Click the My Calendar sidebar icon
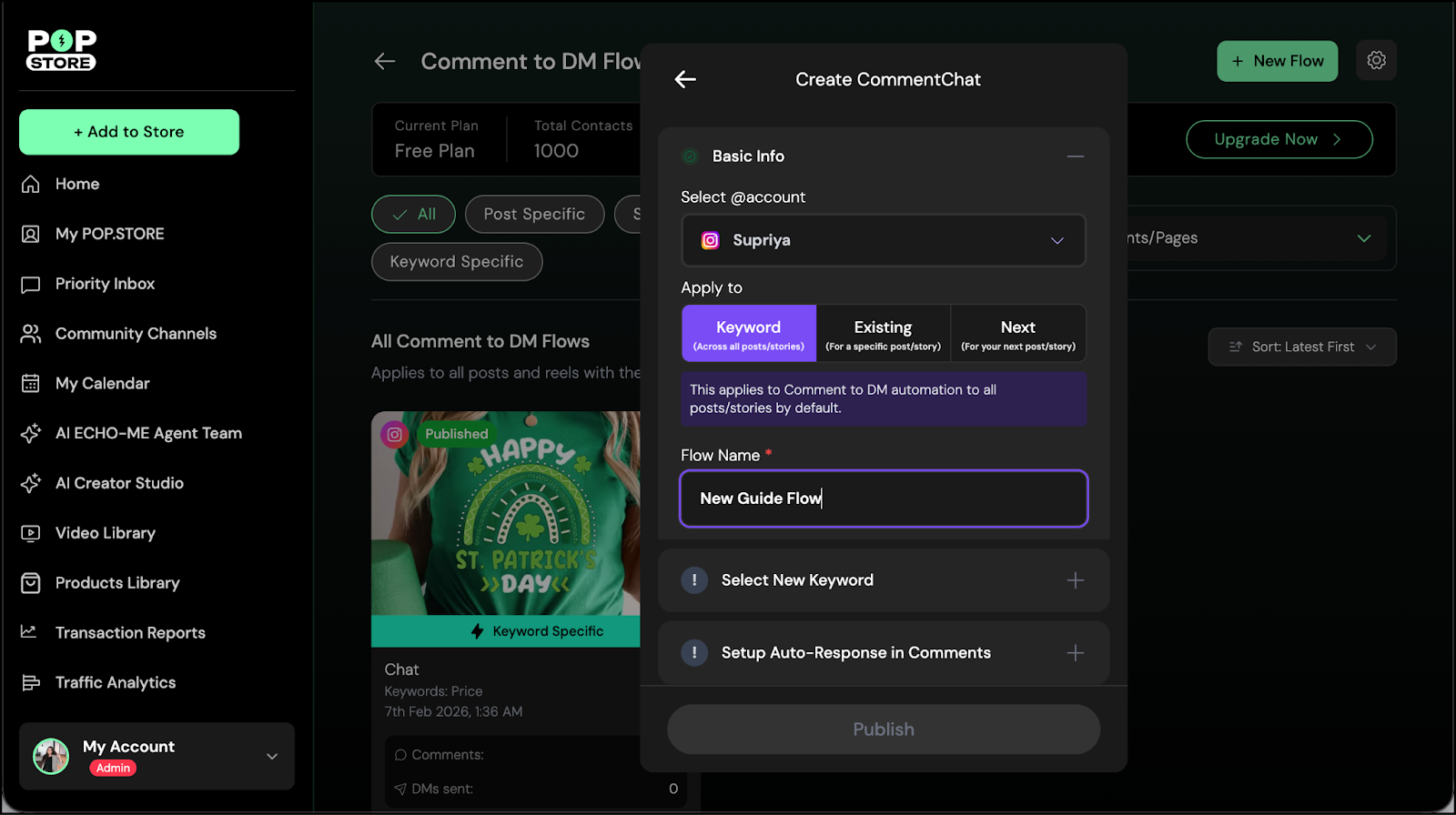Viewport: 1456px width, 815px height. pyautogui.click(x=31, y=384)
